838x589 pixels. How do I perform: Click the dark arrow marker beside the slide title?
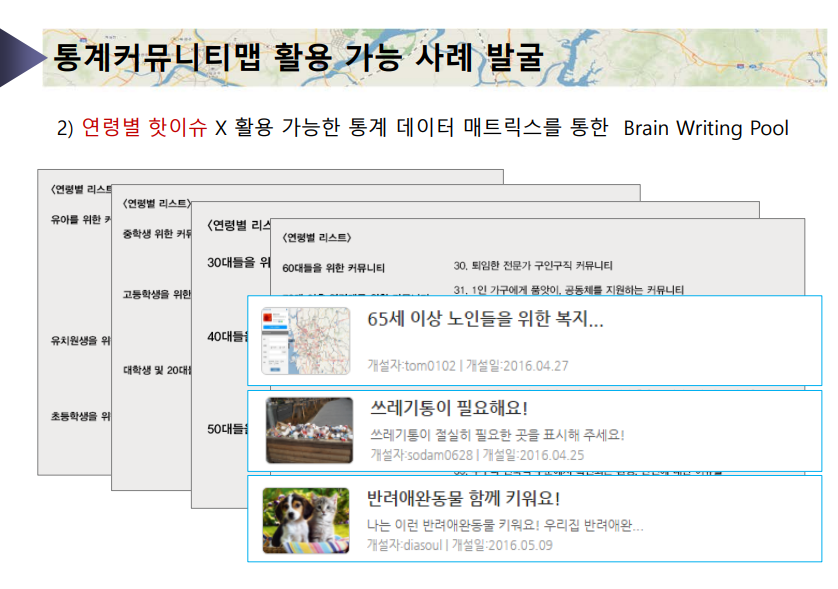(x=17, y=58)
